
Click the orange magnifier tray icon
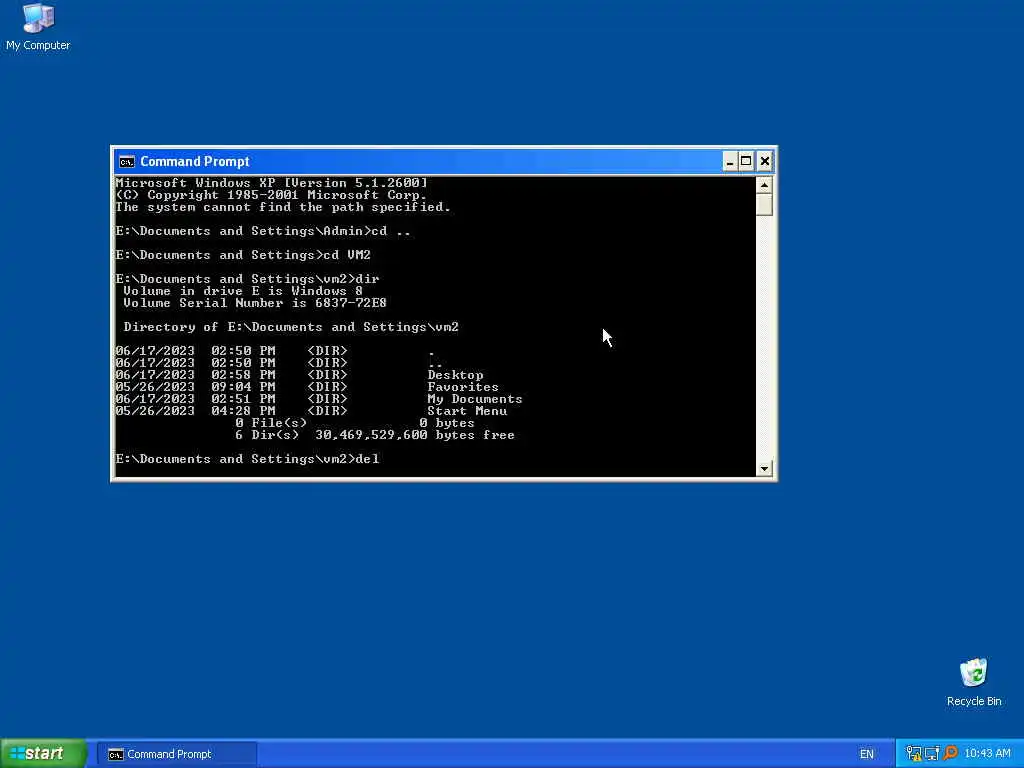[950, 753]
